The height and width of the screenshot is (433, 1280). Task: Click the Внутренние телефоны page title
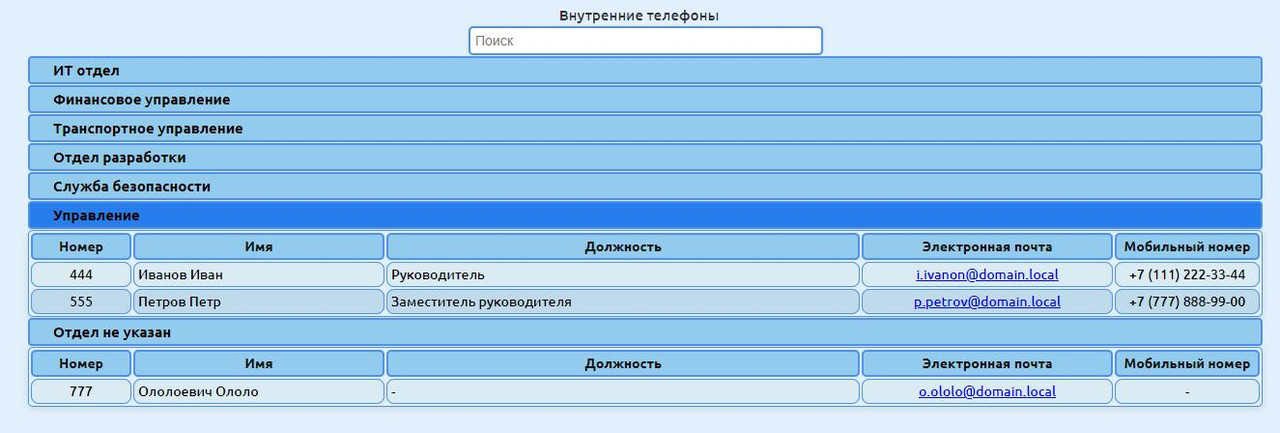click(x=639, y=16)
